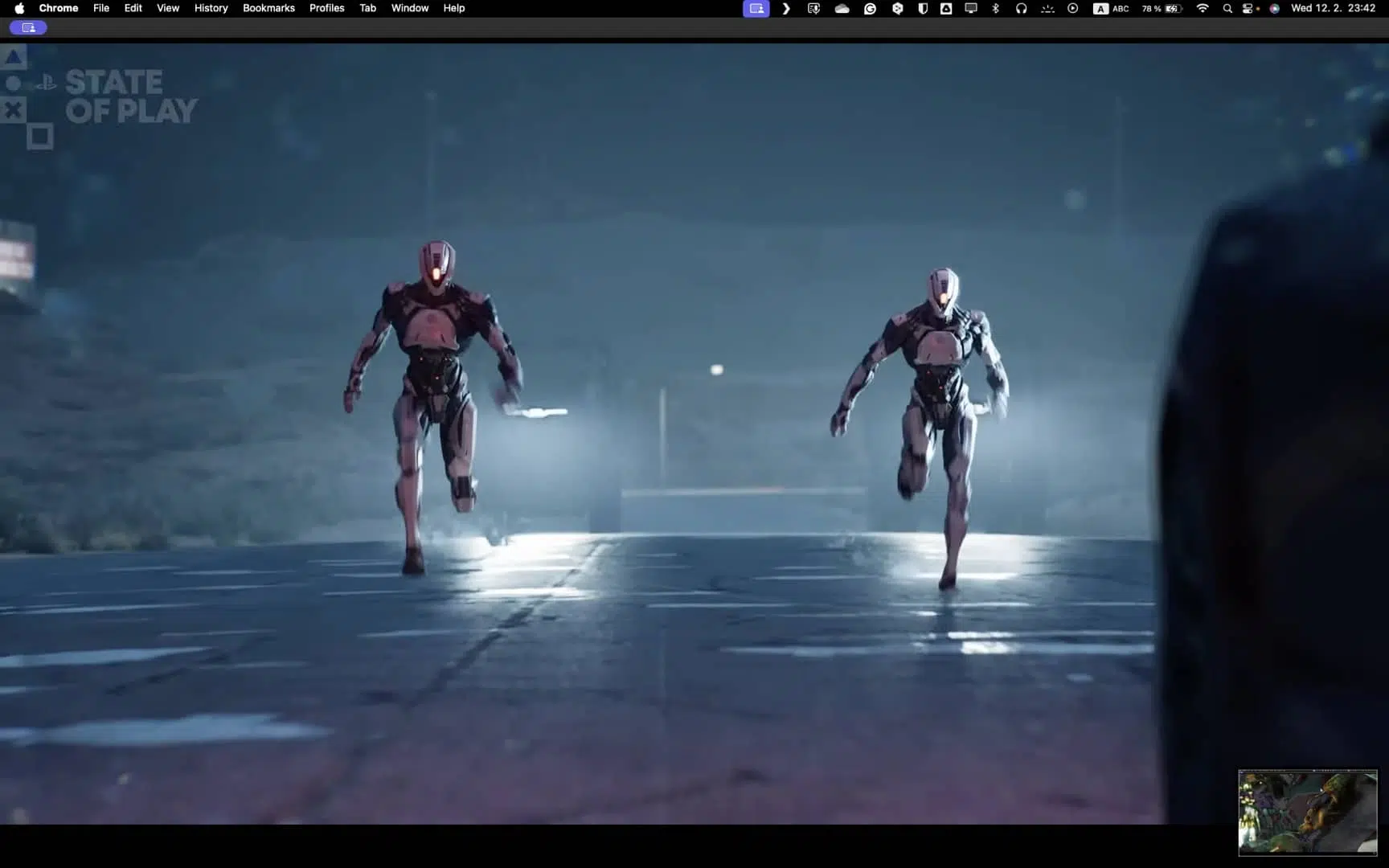The width and height of the screenshot is (1389, 868).
Task: Open the Bookmarks menu
Action: (x=268, y=8)
